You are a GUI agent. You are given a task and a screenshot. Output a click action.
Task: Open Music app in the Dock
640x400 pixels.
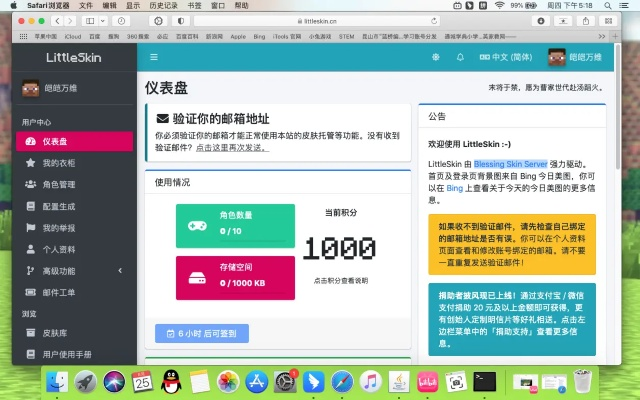370,382
